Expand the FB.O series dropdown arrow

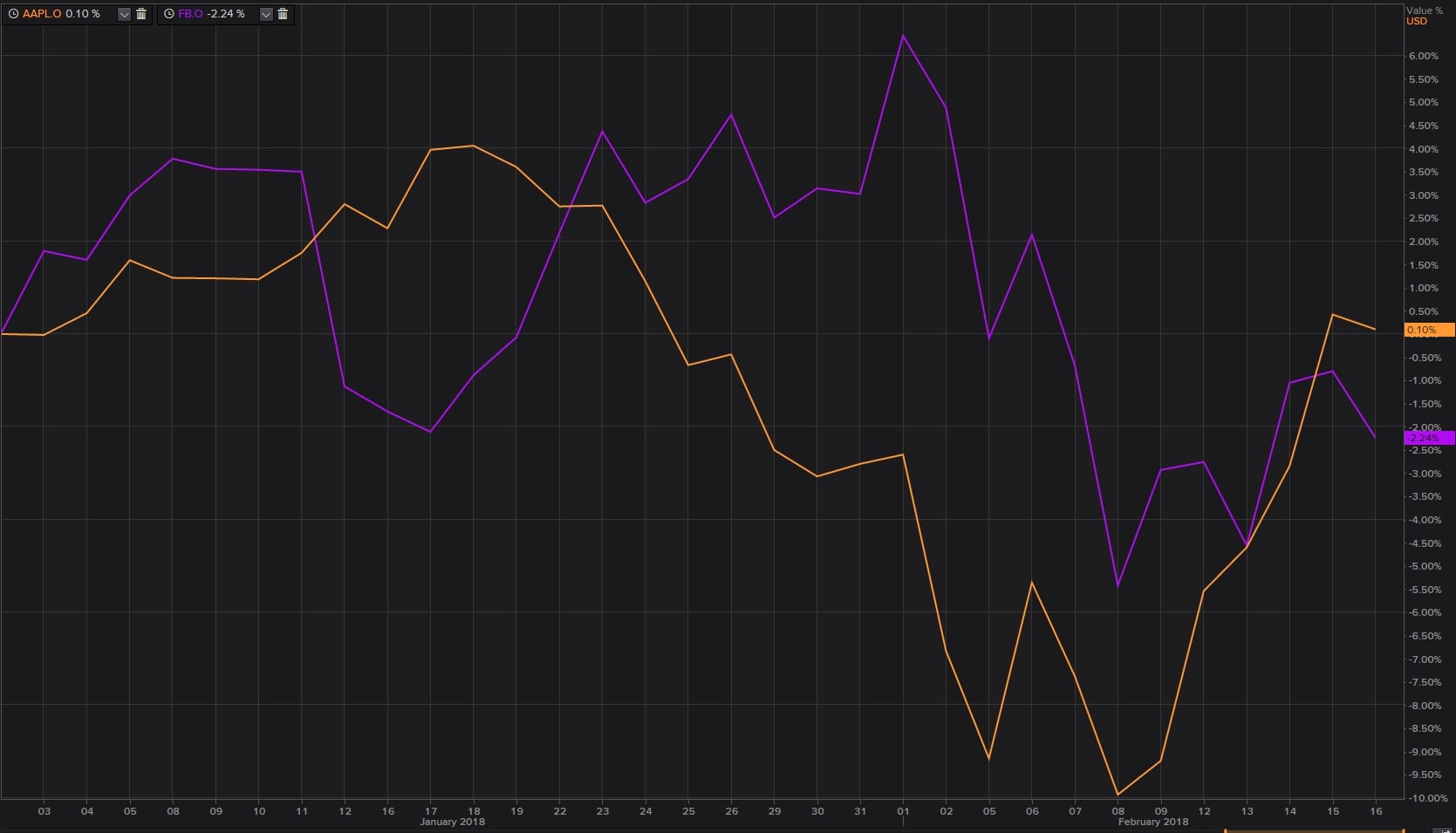266,14
